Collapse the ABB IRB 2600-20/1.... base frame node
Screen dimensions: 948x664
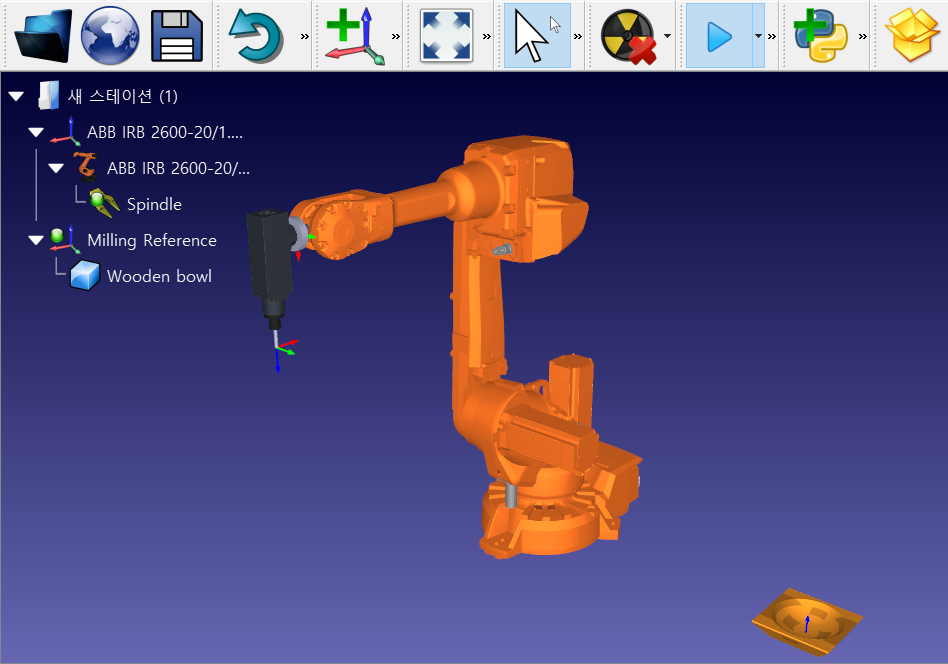pyautogui.click(x=36, y=132)
